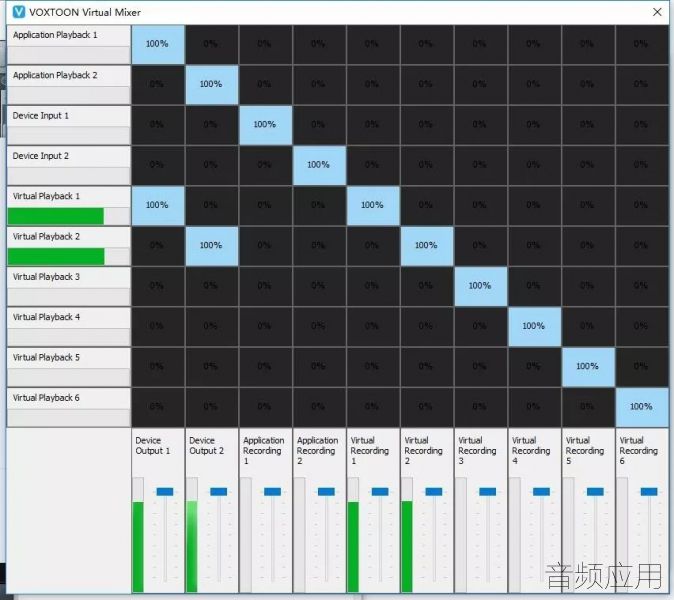The image size is (674, 600).
Task: Select the Application Playback 1 row label
Action: click(55, 35)
